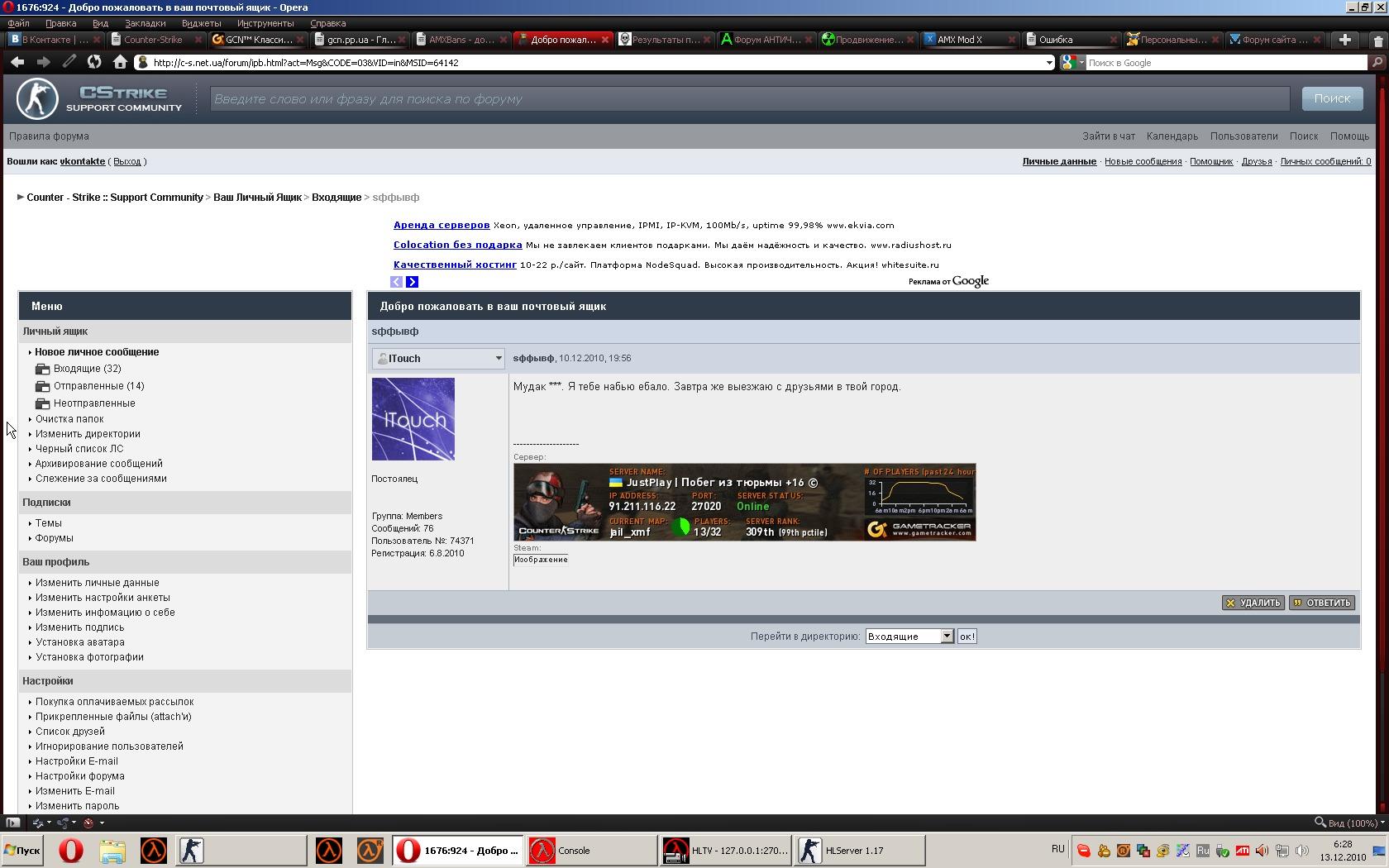Click the folder icon beside Отправленные (14)
1389x868 pixels.
point(43,386)
